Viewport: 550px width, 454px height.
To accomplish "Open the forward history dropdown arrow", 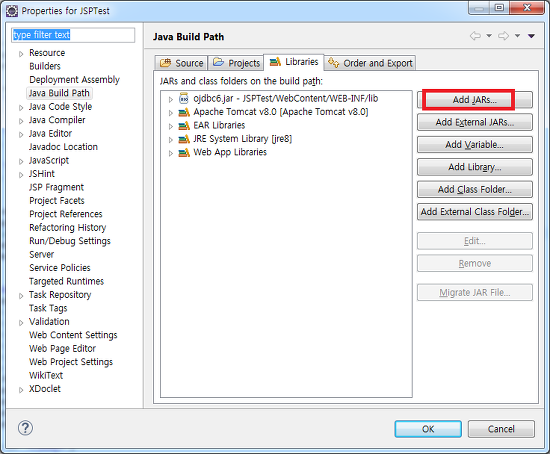I will click(x=517, y=36).
